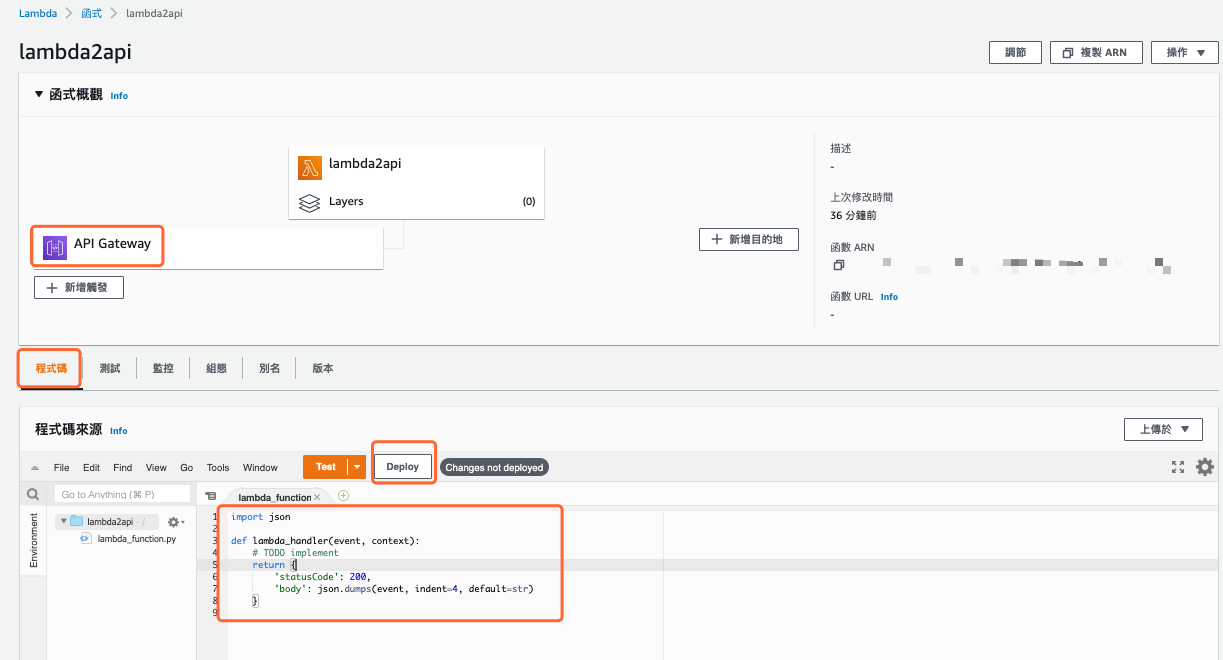Select the lambda_function editor tab

pos(274,496)
